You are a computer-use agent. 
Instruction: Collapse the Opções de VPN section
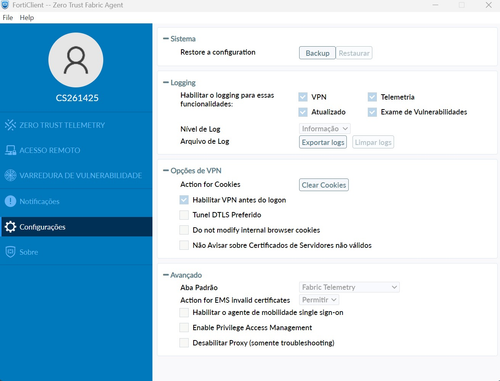pos(166,171)
